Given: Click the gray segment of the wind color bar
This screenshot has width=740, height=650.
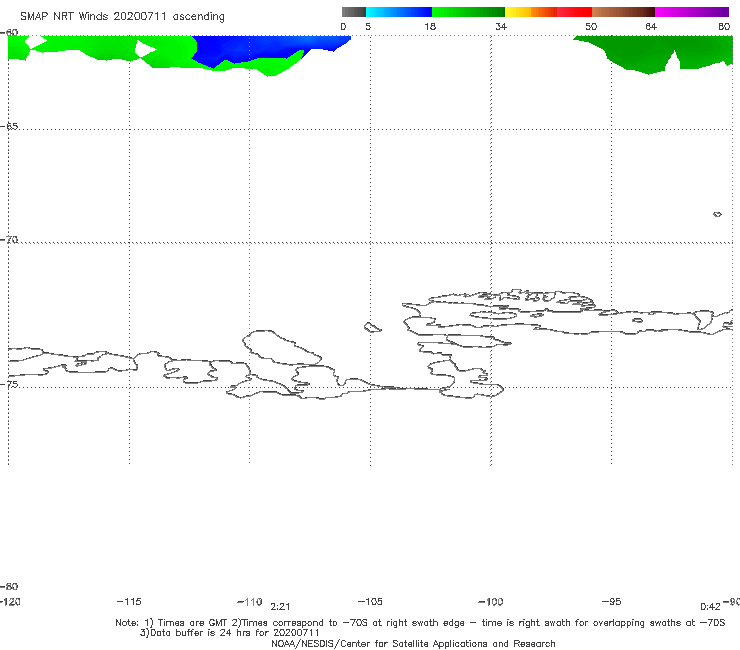Looking at the screenshot, I should (x=354, y=12).
